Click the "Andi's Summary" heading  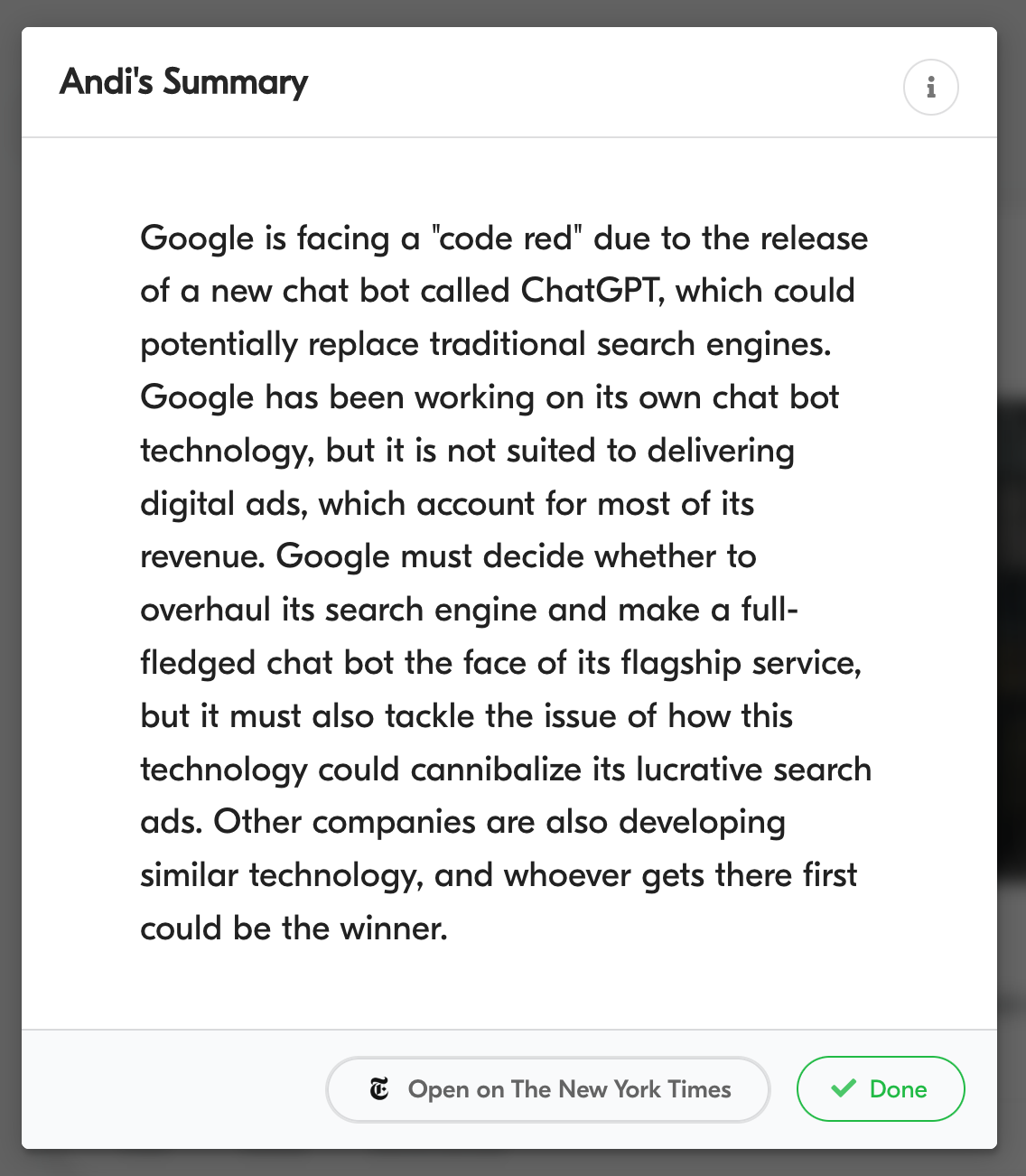pos(183,82)
